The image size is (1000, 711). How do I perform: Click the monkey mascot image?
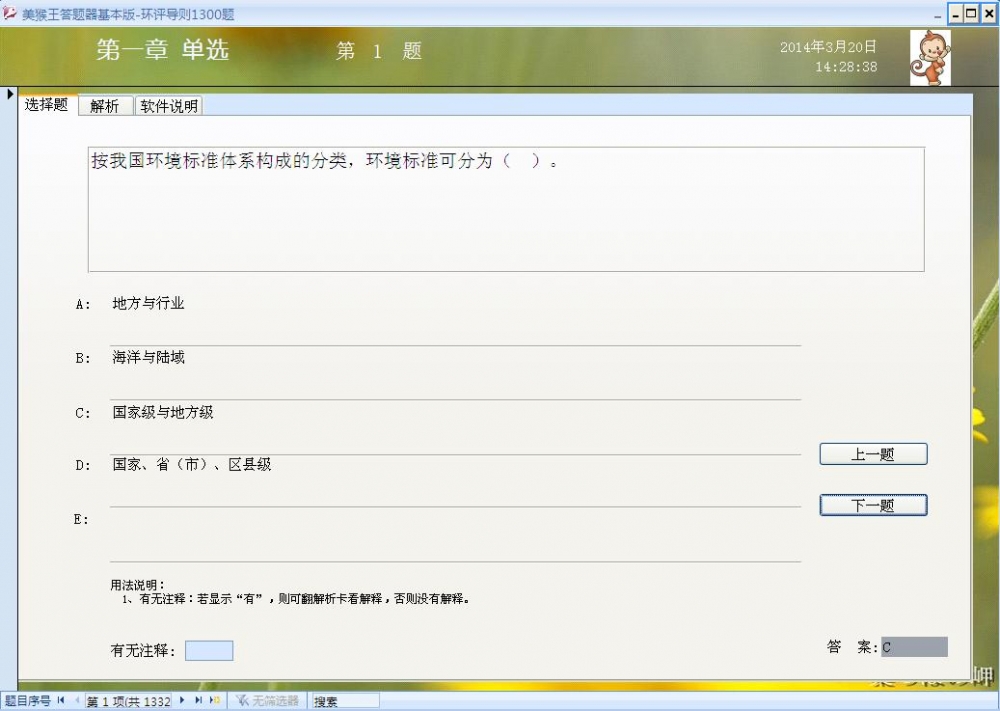(x=929, y=58)
